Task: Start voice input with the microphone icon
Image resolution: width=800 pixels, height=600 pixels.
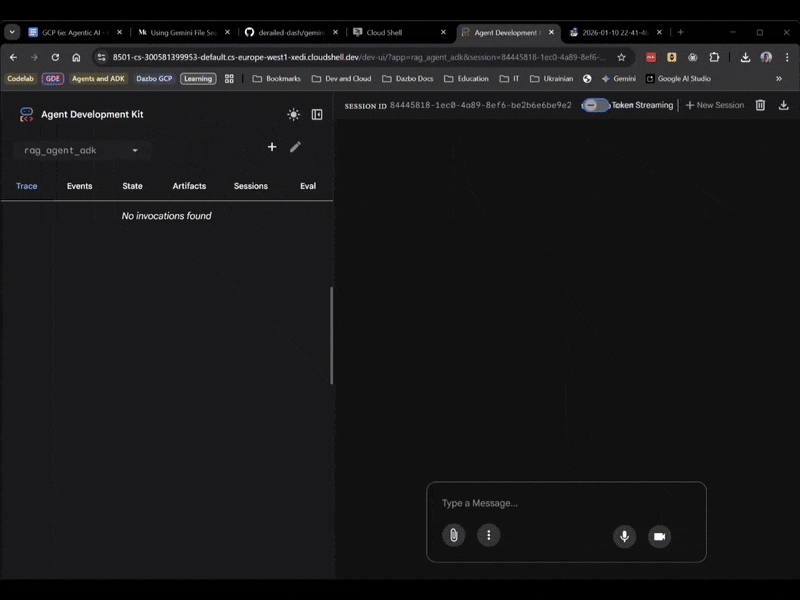Action: point(625,536)
